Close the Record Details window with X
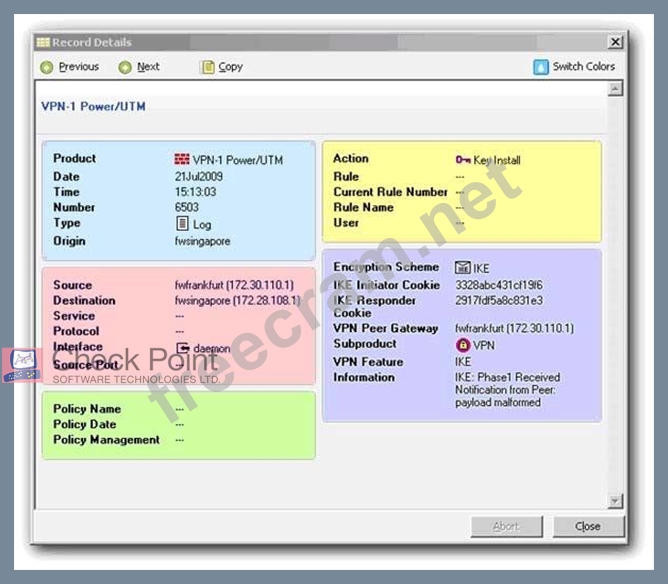The height and width of the screenshot is (584, 668). (x=615, y=42)
